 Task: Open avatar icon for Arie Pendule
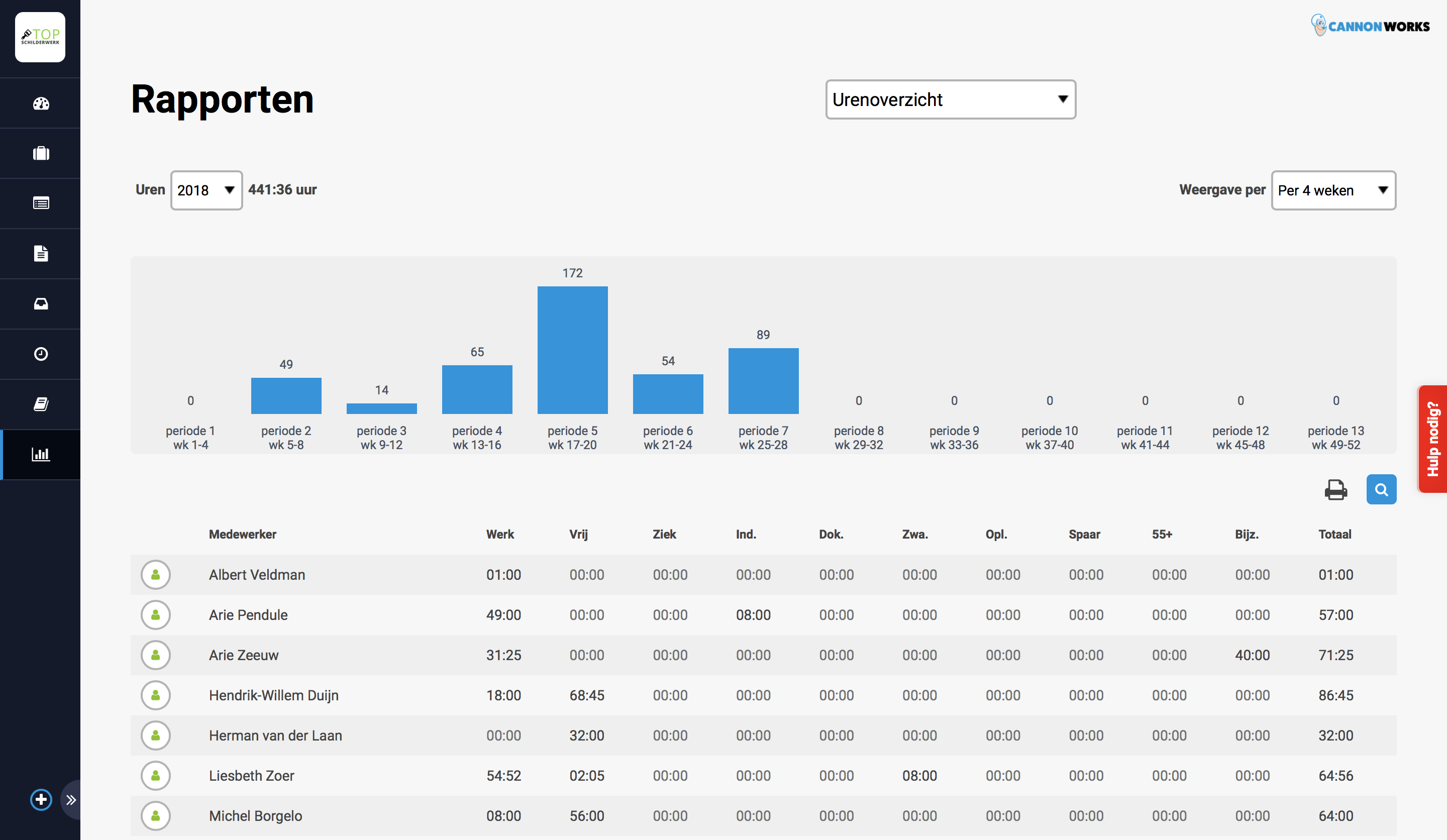coord(156,615)
